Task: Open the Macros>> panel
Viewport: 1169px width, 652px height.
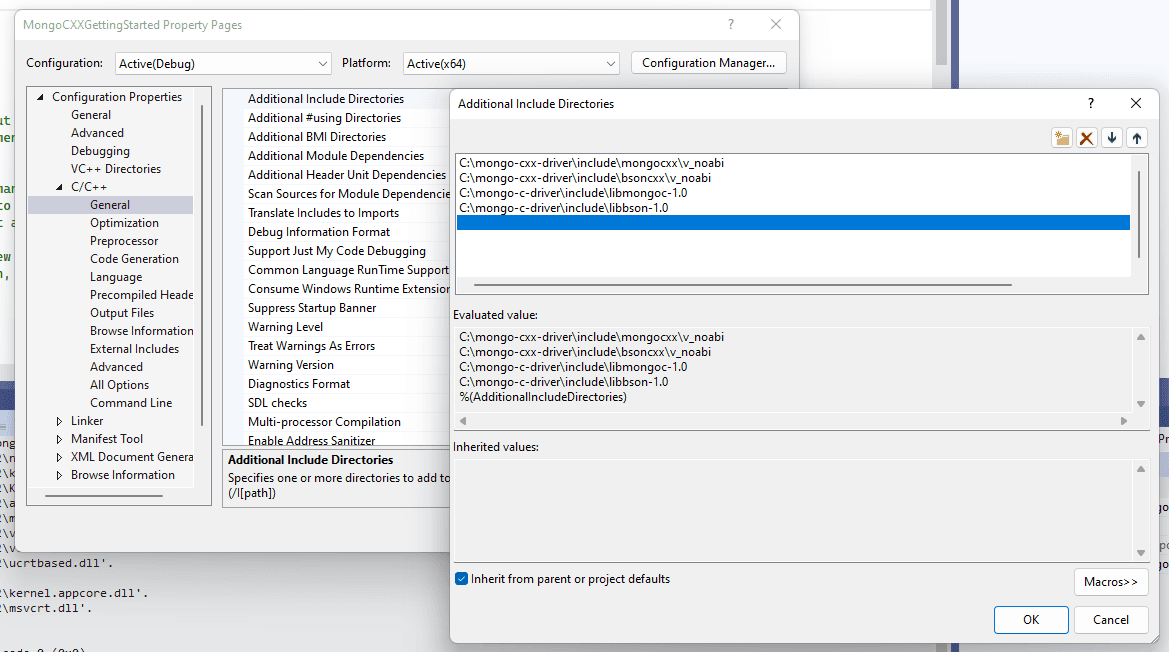Action: [1110, 582]
